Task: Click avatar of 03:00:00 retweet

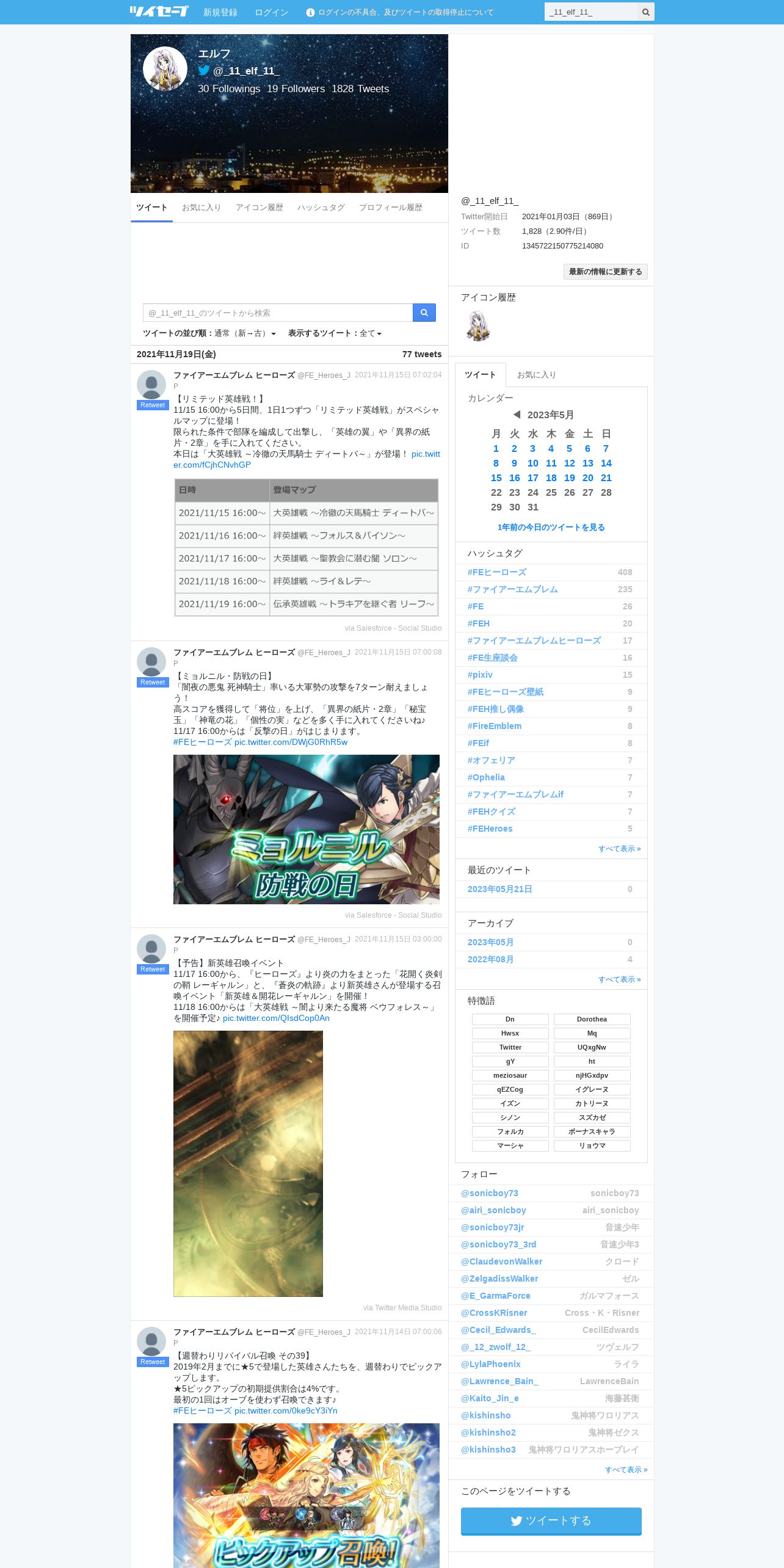Action: coord(151,949)
